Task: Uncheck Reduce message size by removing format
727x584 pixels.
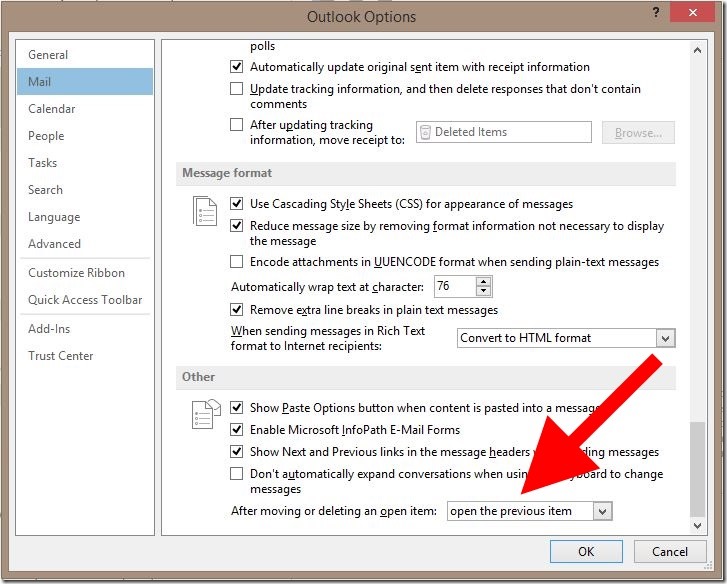Action: click(x=236, y=225)
